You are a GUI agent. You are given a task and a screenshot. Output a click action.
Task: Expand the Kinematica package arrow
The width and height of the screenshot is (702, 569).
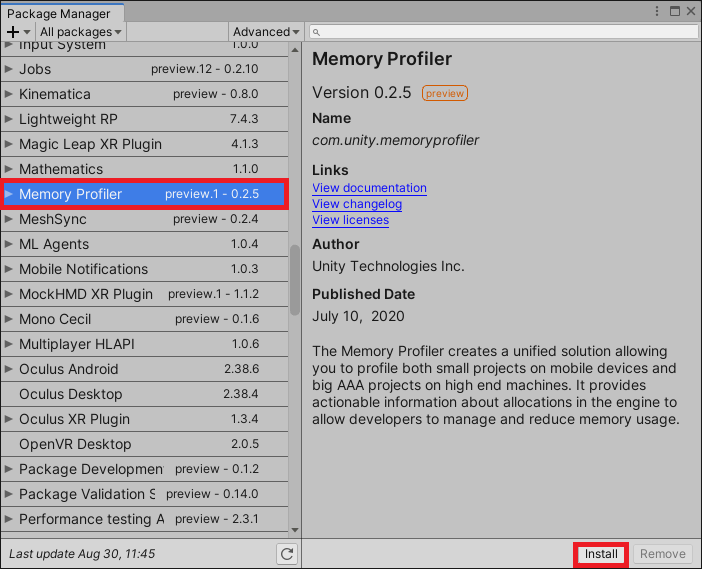(x=9, y=94)
